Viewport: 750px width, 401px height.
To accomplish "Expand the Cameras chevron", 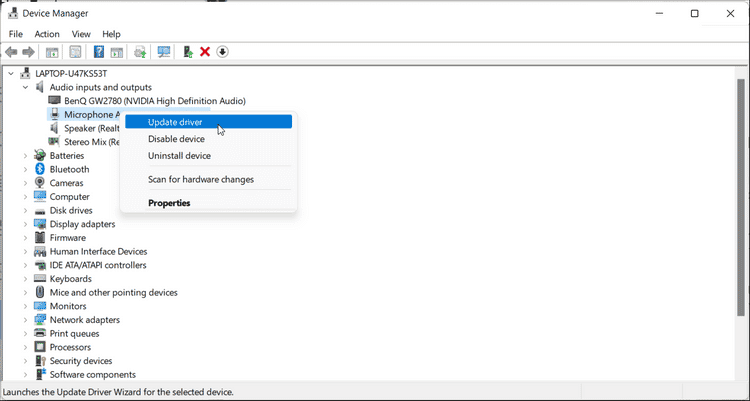I will click(25, 183).
